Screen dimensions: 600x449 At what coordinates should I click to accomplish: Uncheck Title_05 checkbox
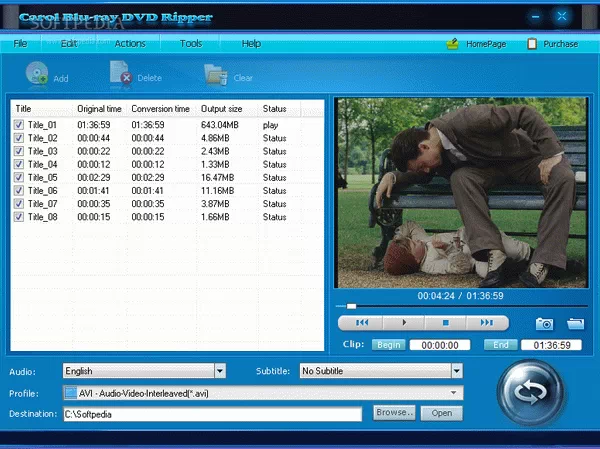[18, 178]
